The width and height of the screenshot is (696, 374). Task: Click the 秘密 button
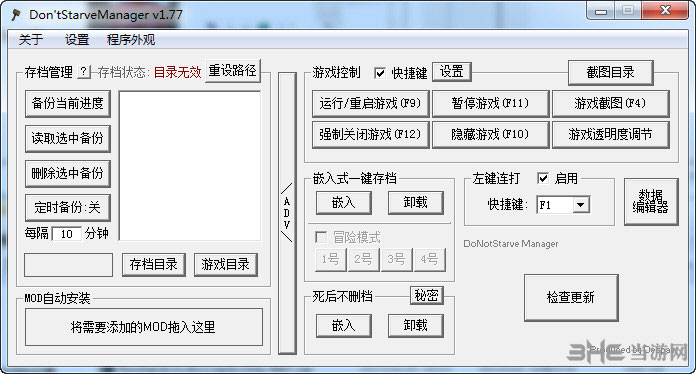[427, 295]
